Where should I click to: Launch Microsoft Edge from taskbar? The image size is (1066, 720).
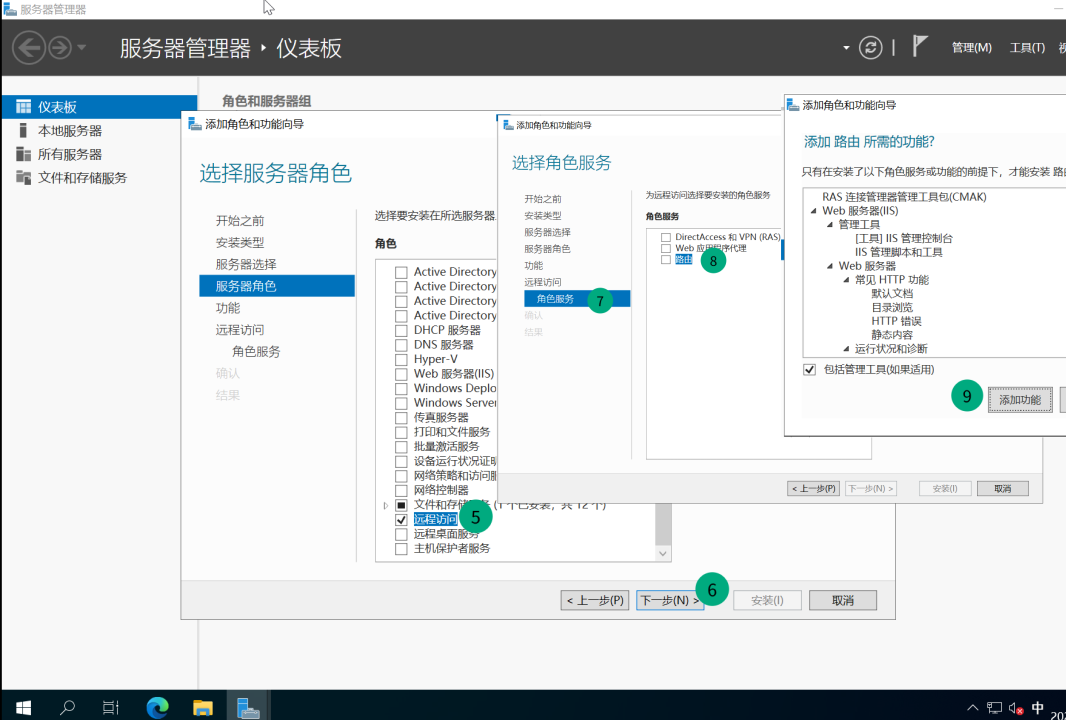[x=157, y=708]
